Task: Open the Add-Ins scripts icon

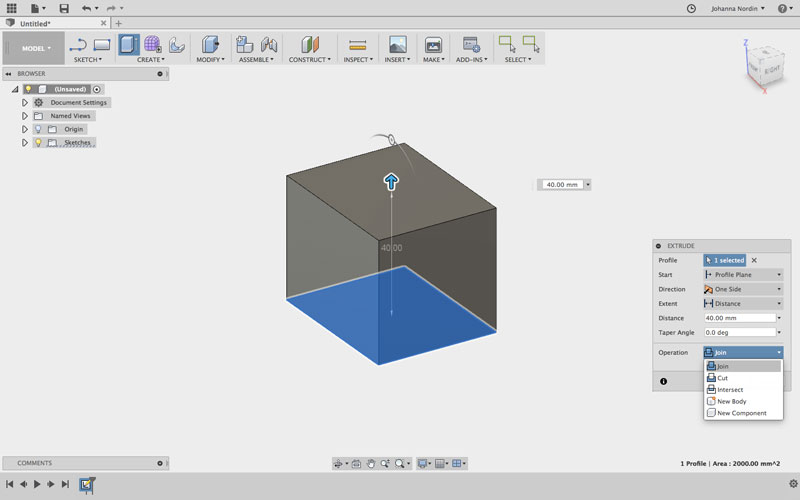Action: [x=471, y=45]
